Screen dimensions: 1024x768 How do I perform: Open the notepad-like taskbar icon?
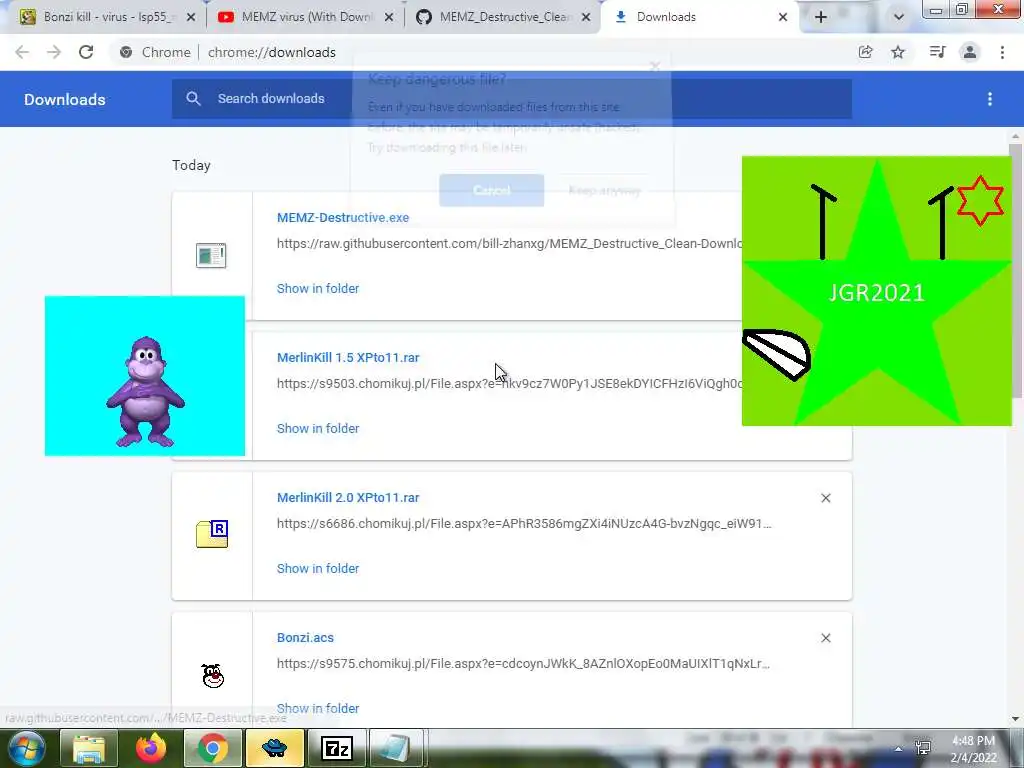click(x=396, y=748)
